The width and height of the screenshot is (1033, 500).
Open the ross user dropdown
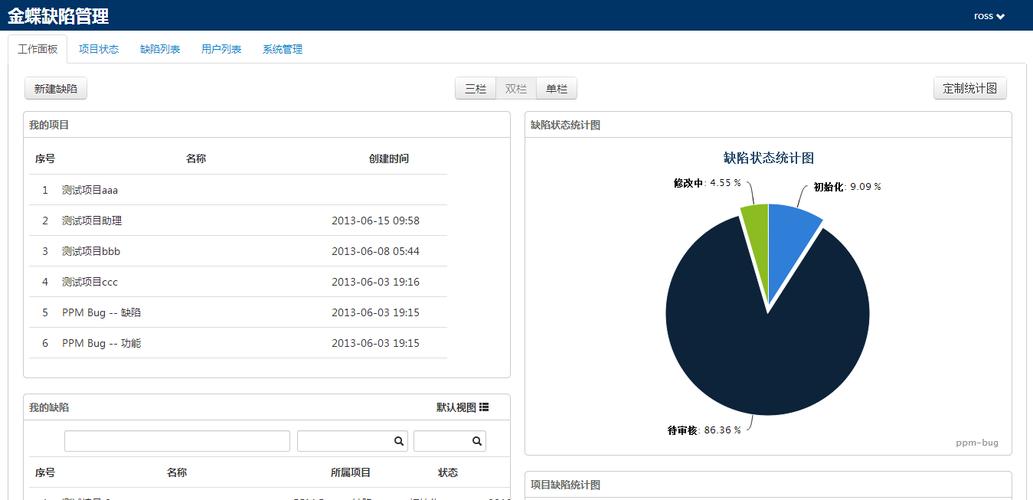pyautogui.click(x=989, y=16)
